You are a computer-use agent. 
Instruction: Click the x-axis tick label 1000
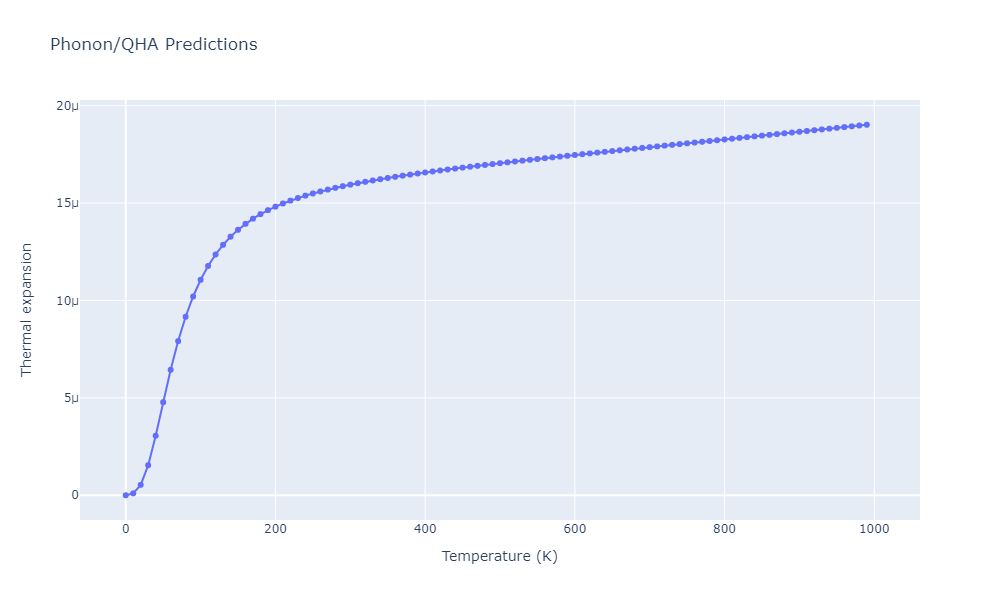pos(874,529)
